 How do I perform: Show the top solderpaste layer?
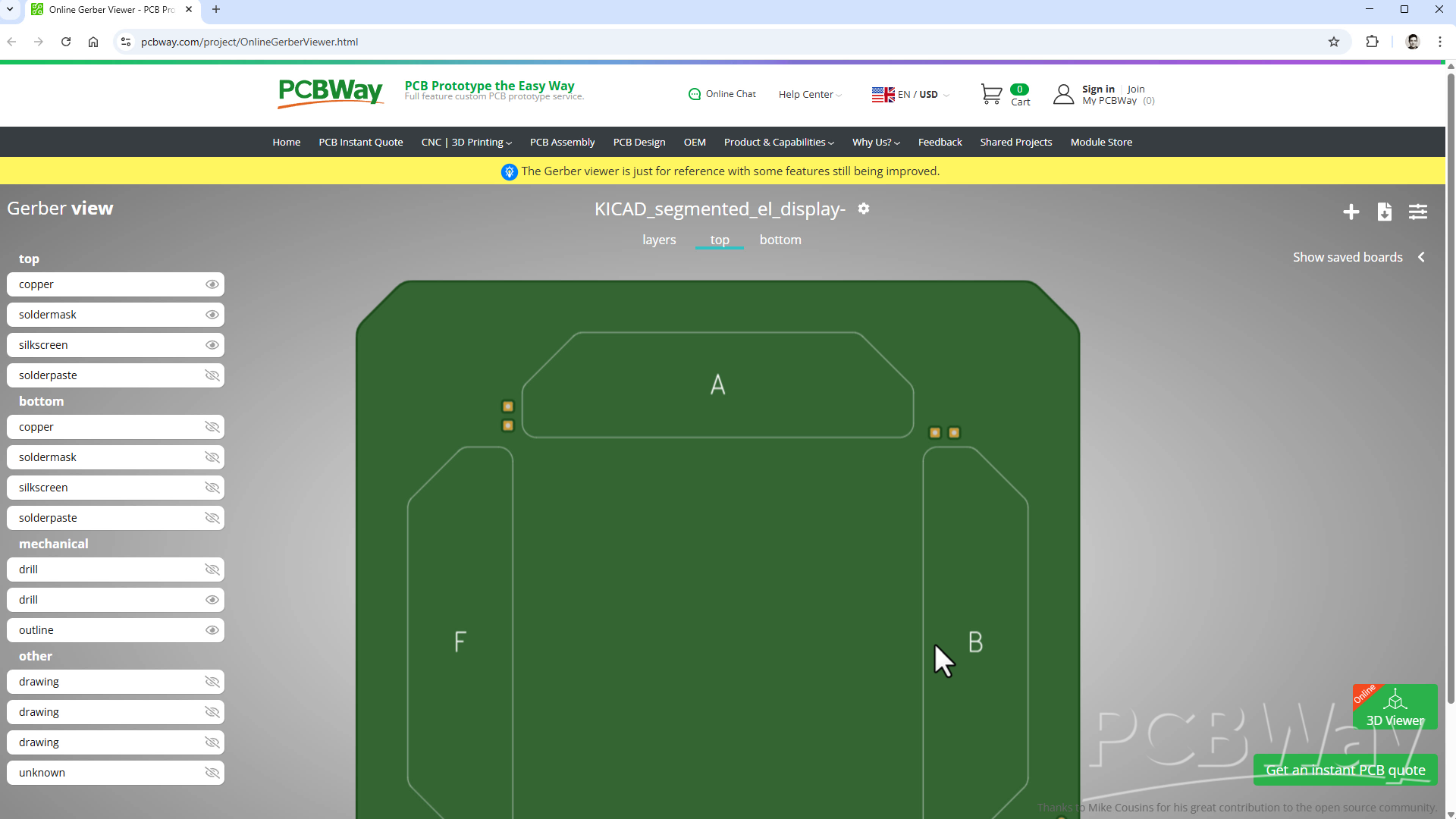point(212,375)
